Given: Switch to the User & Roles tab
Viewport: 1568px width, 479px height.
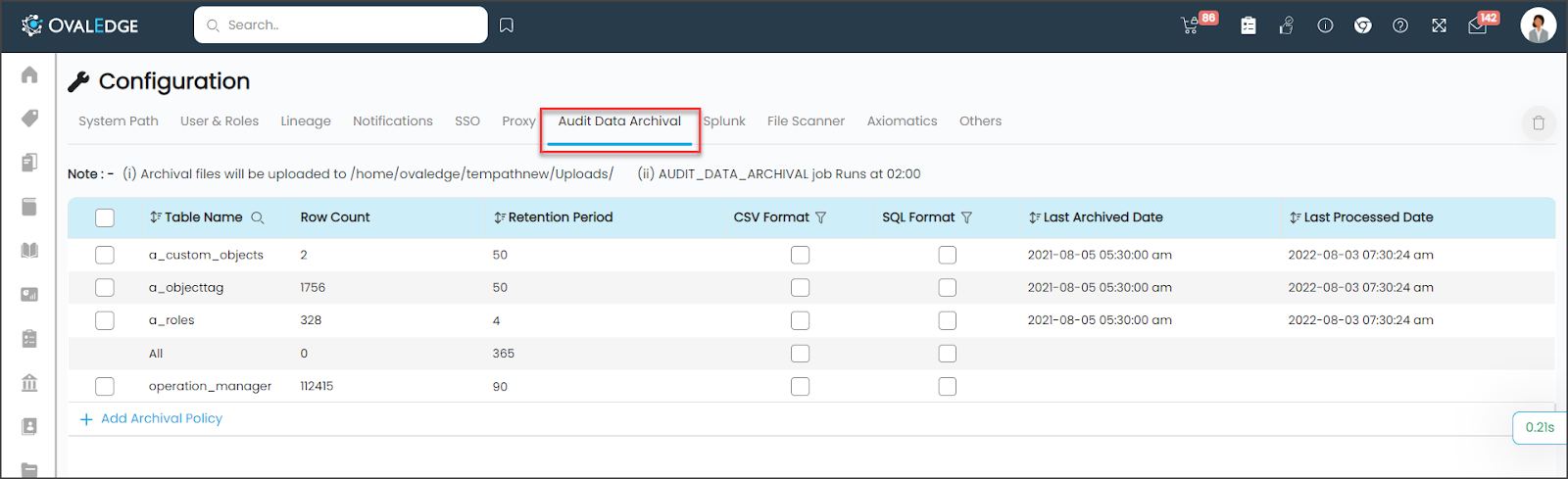Looking at the screenshot, I should (x=220, y=121).
